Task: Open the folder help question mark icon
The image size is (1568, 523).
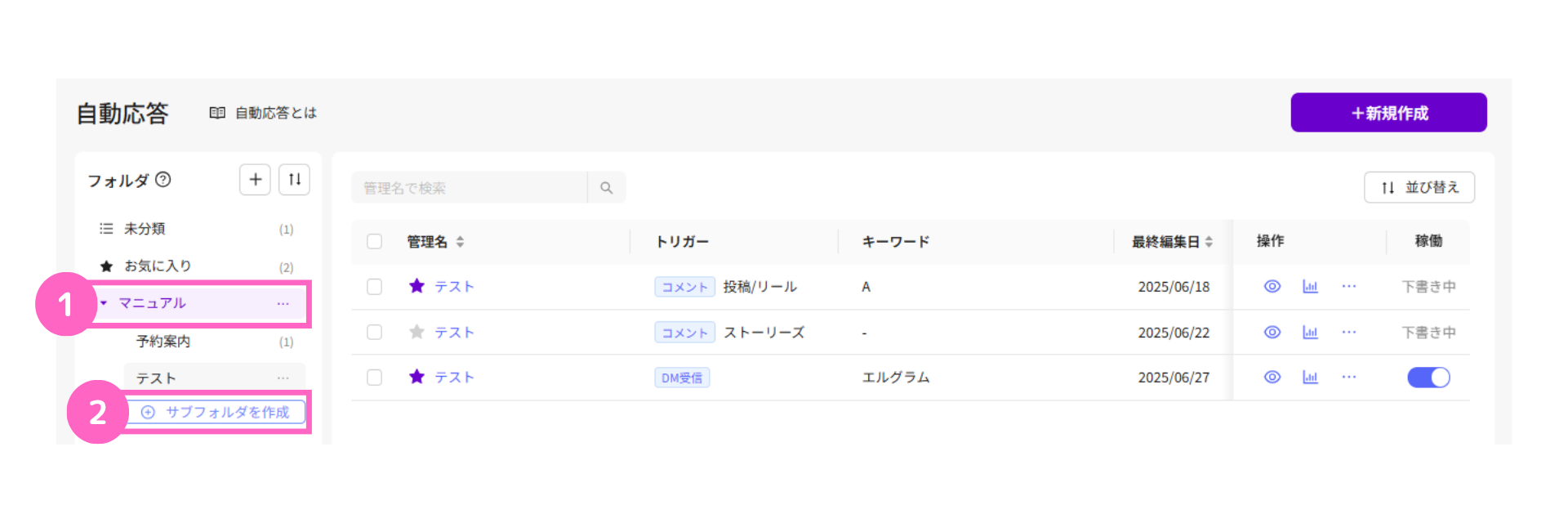Action: [163, 180]
